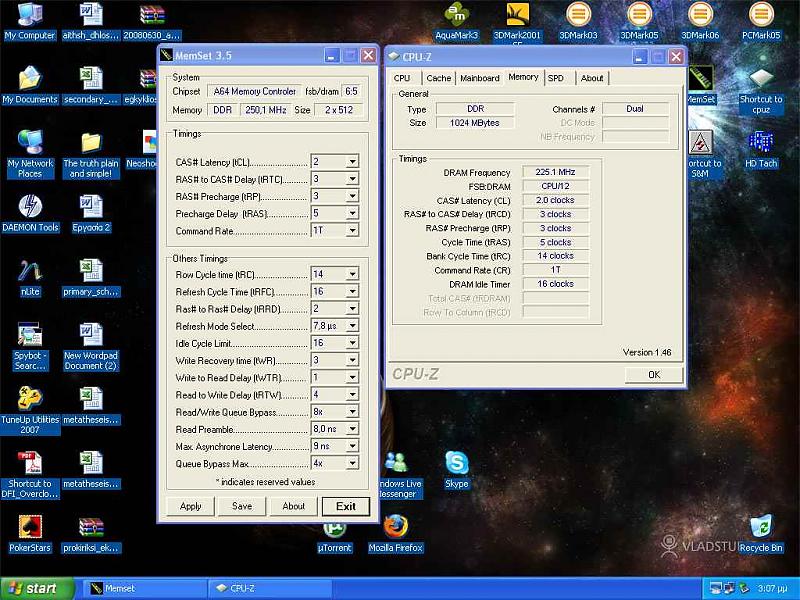800x600 pixels.
Task: Click the Safely Remove Hardware tray icon
Action: pyautogui.click(x=744, y=588)
